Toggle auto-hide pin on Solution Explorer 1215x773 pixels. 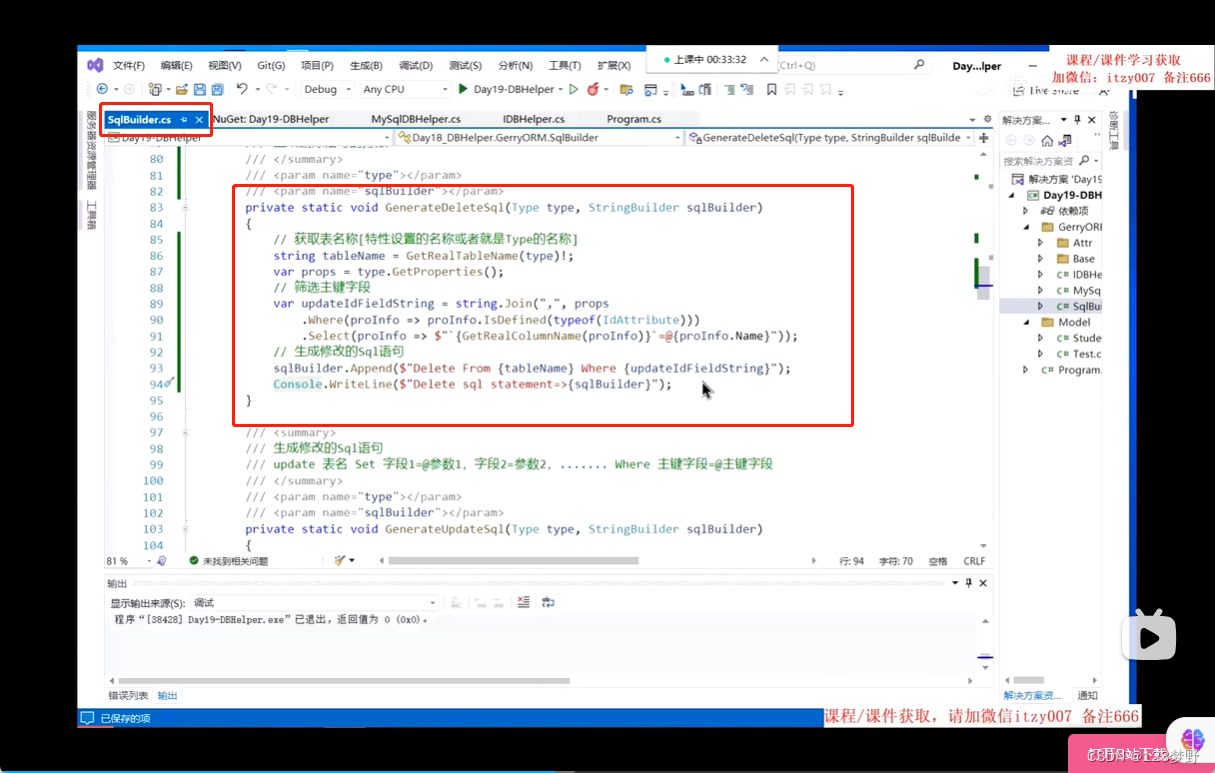[x=1078, y=120]
